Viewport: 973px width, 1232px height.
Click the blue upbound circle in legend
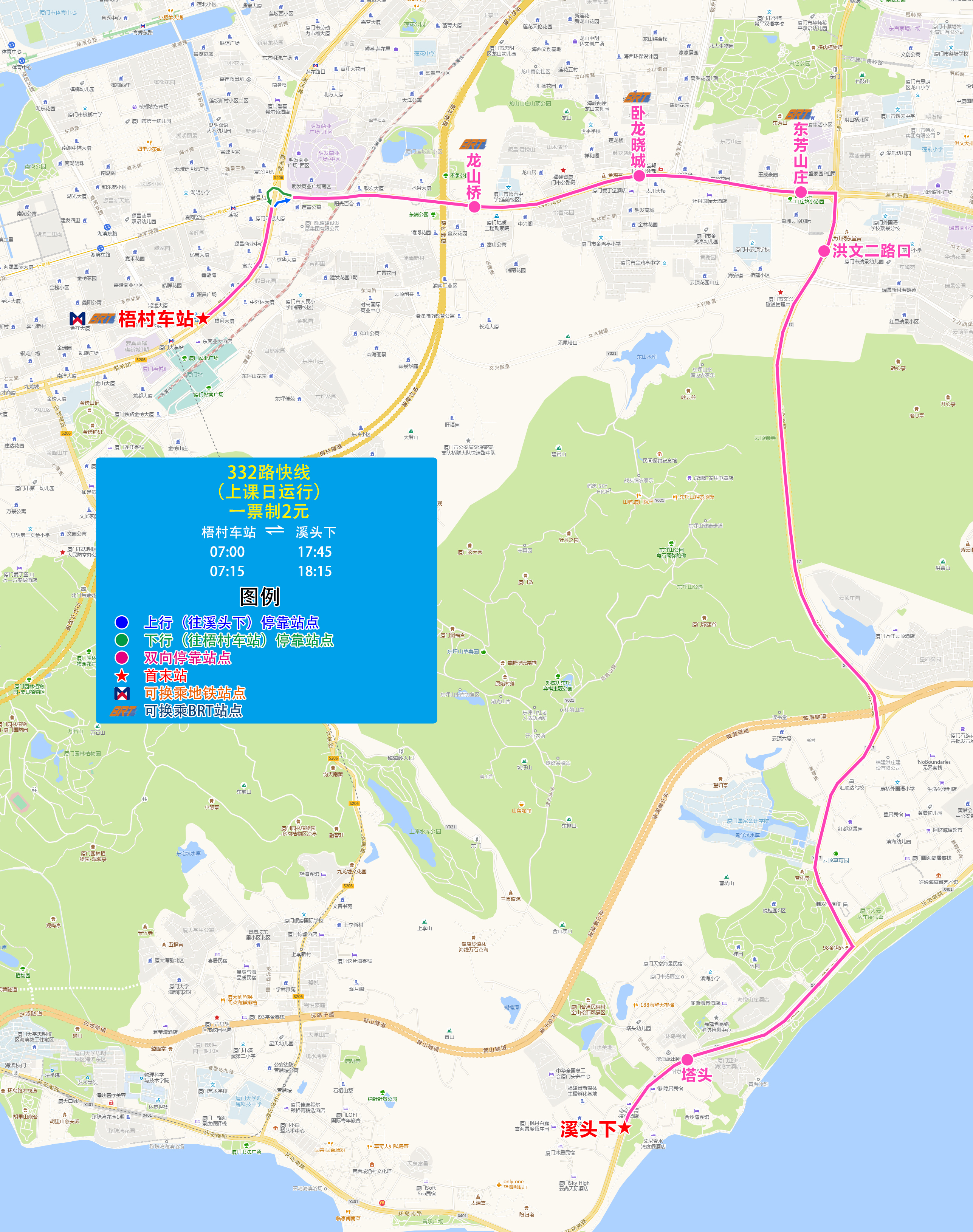(x=122, y=622)
